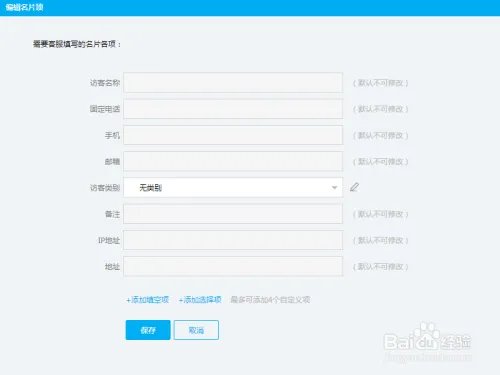The height and width of the screenshot is (375, 500).
Task: Click the 默认不可修改 note beside 邮箱
Action: (380, 162)
